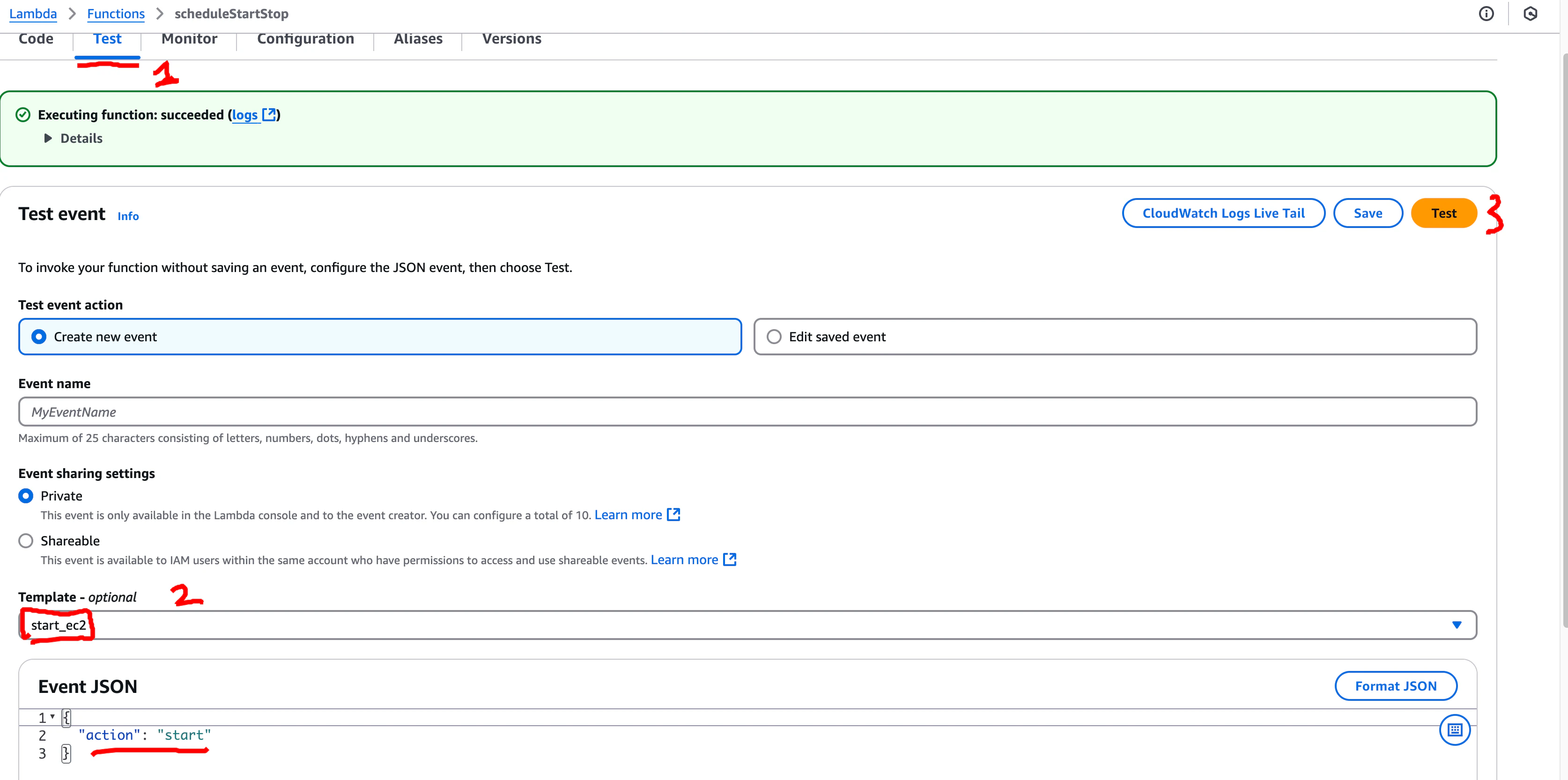The width and height of the screenshot is (1568, 780).
Task: Click the closing brace on JSON line 3
Action: point(66,753)
